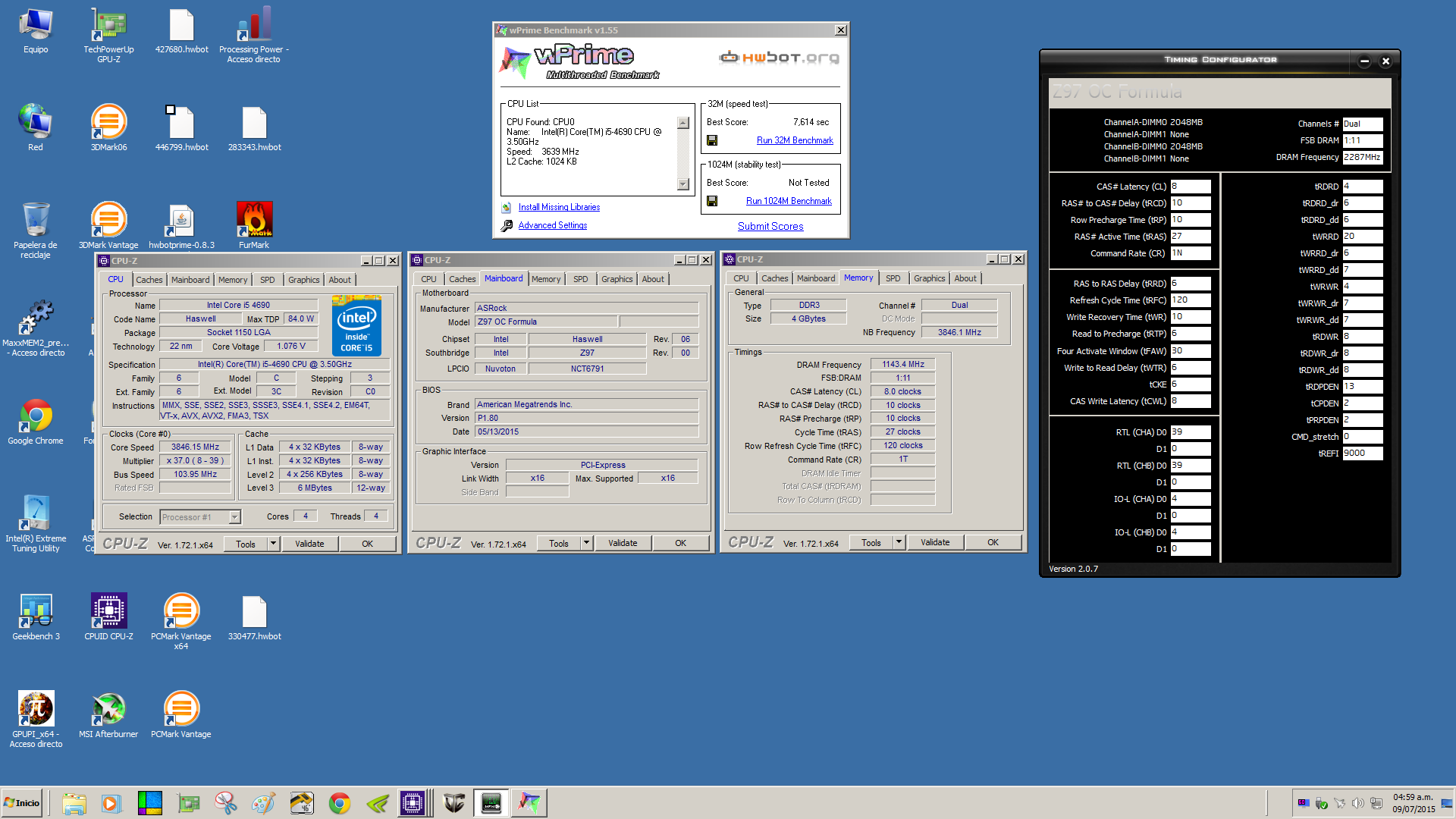Click the Submit Scores link in wPrime
The width and height of the screenshot is (1456, 819).
770,226
